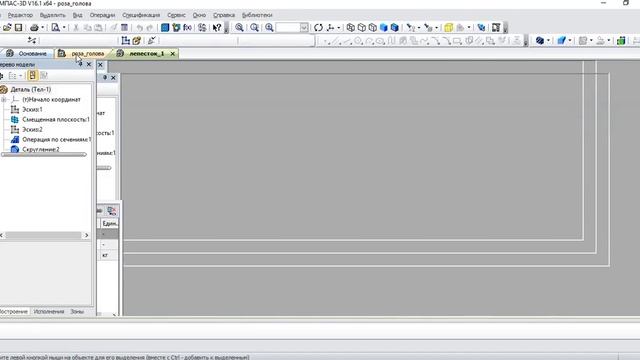Select Смещенная плоскость:1 in model tree
The width and height of the screenshot is (640, 360).
pos(56,120)
